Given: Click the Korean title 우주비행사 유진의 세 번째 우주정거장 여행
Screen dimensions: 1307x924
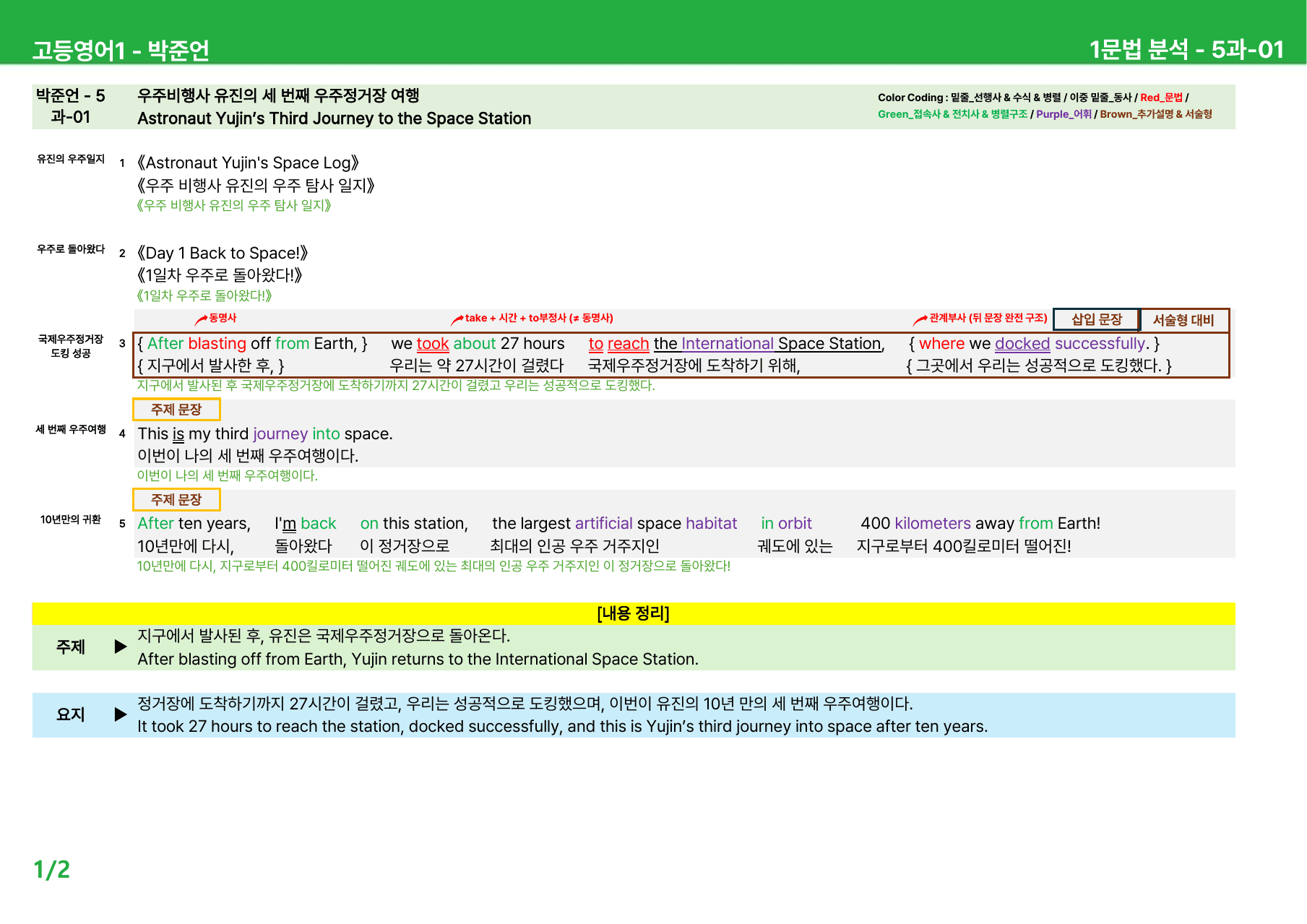Looking at the screenshot, I should point(278,95).
